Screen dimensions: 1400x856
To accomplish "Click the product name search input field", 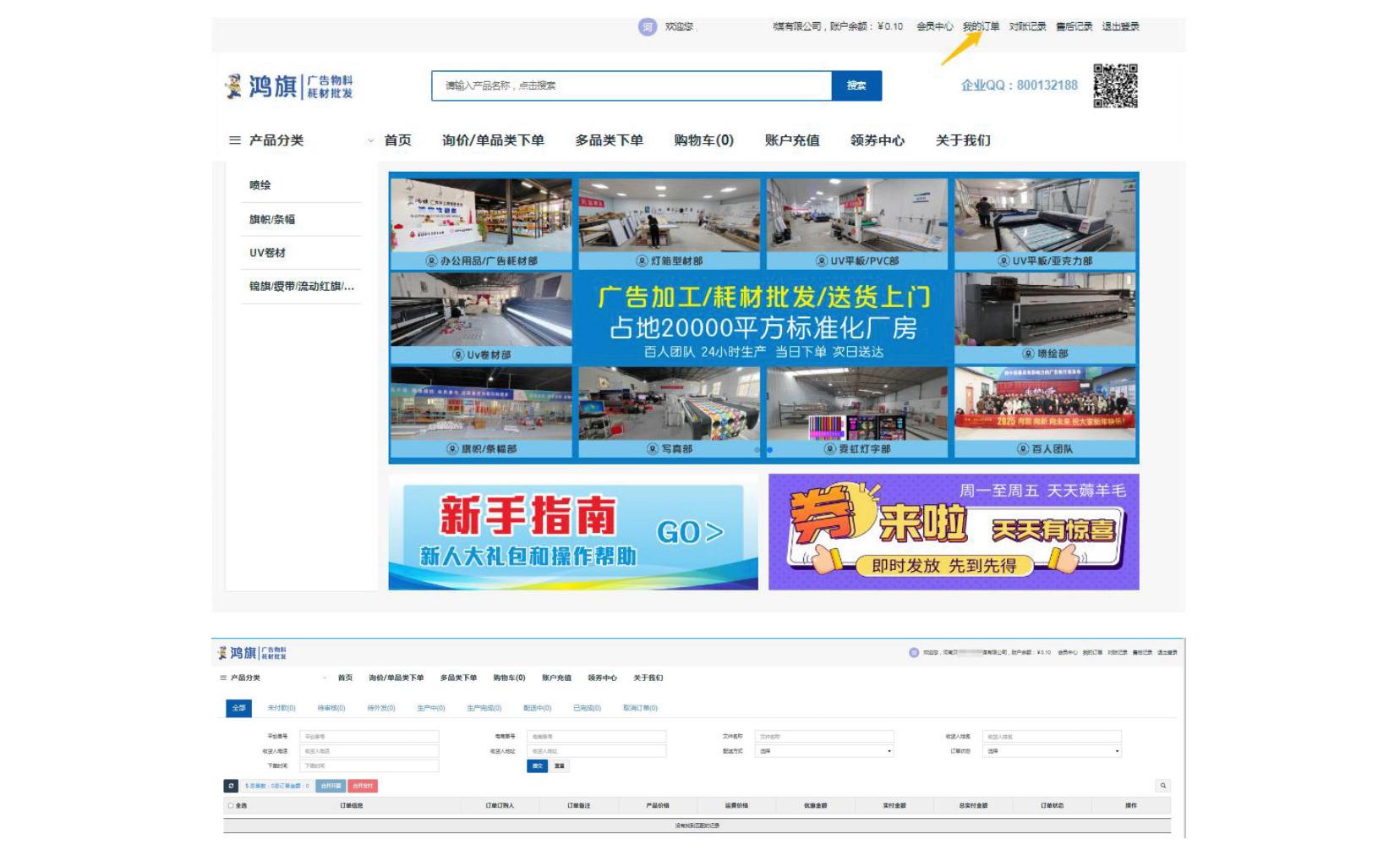I will 631,85.
